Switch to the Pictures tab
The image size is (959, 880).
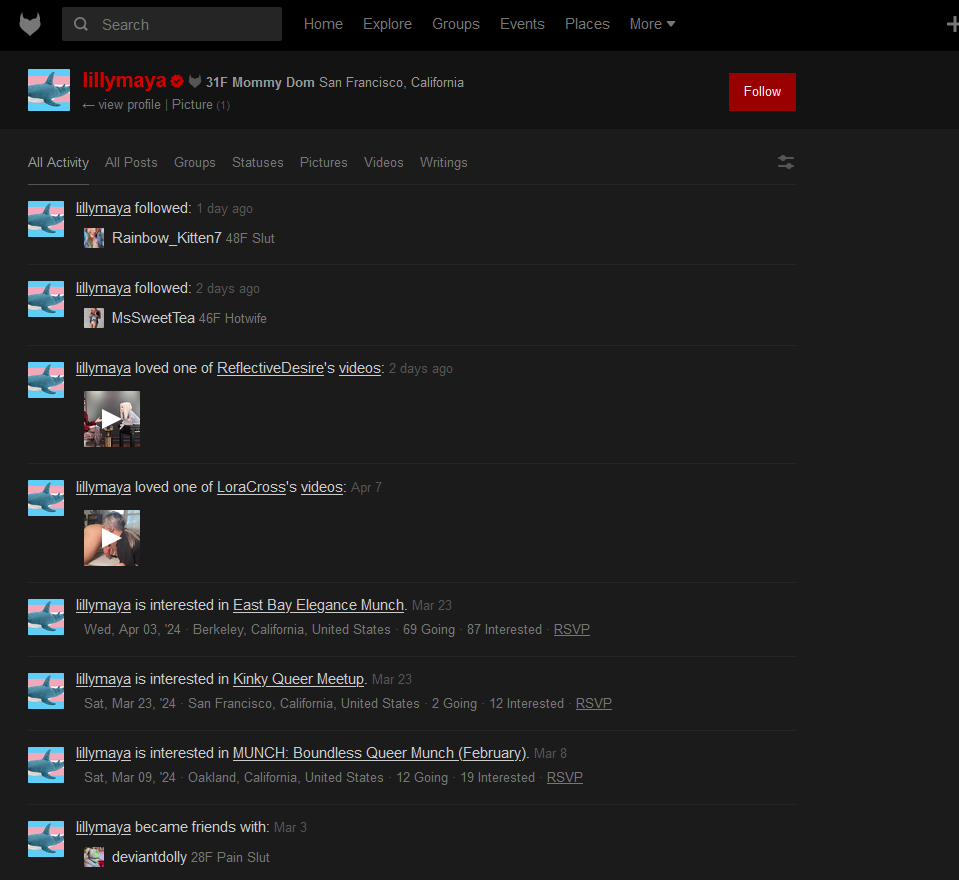pos(324,163)
